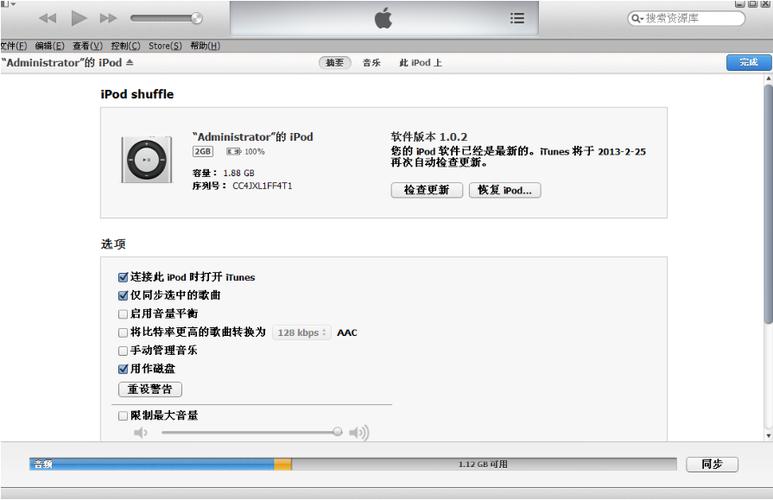Click the loud volume speaker icon

(359, 432)
